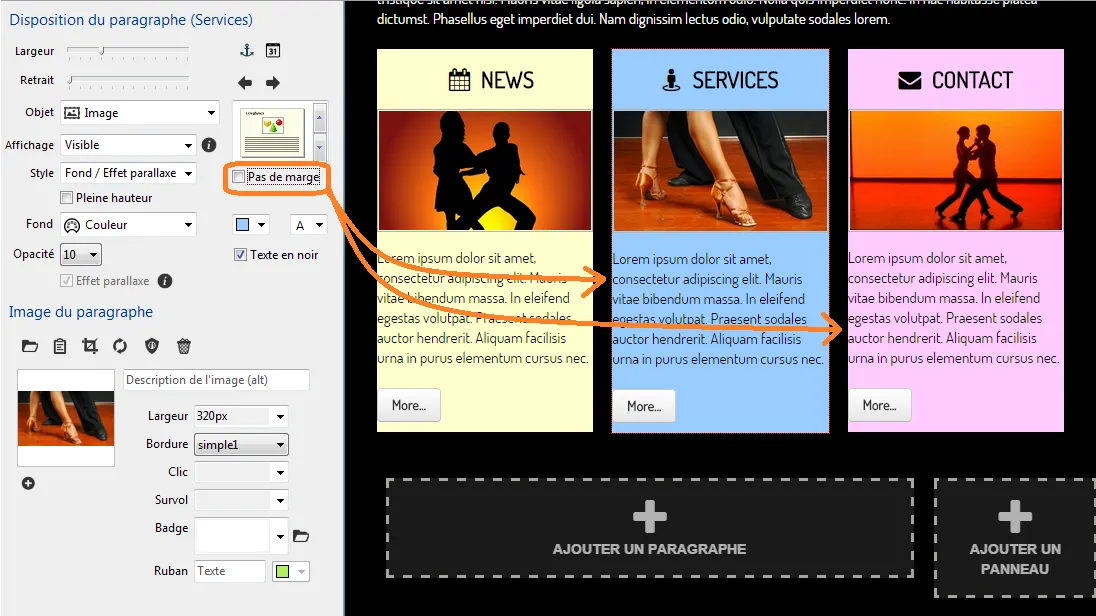The height and width of the screenshot is (616, 1096).
Task: Click the anchor icon
Action: click(246, 50)
